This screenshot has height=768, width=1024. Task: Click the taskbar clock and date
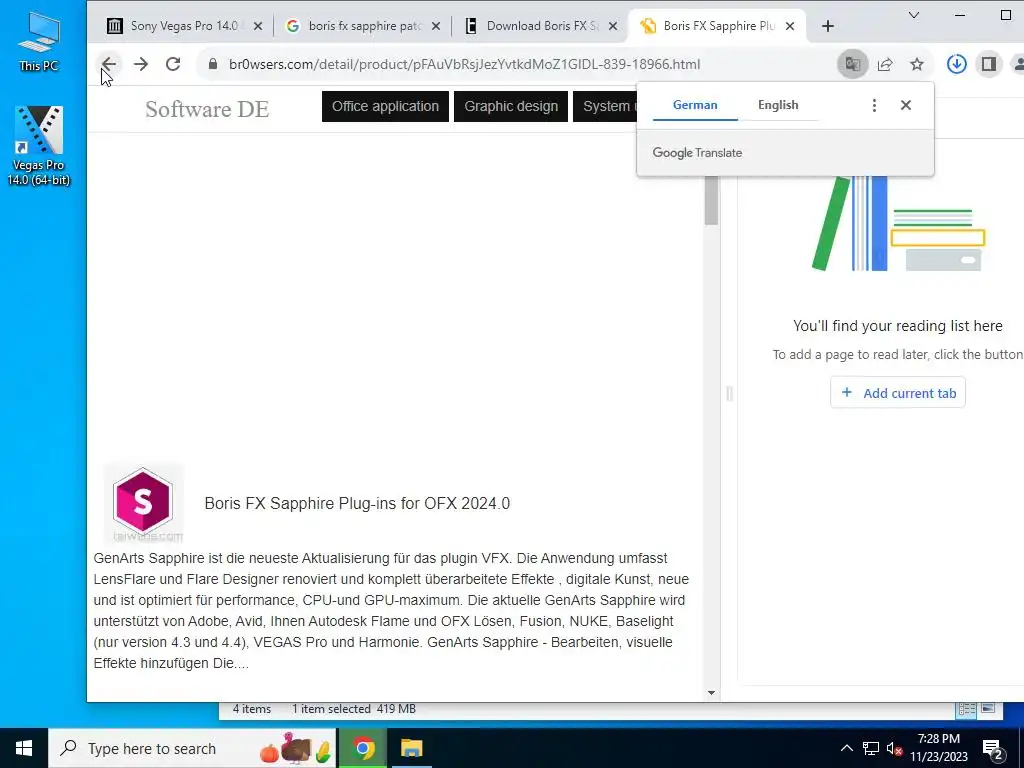point(938,748)
